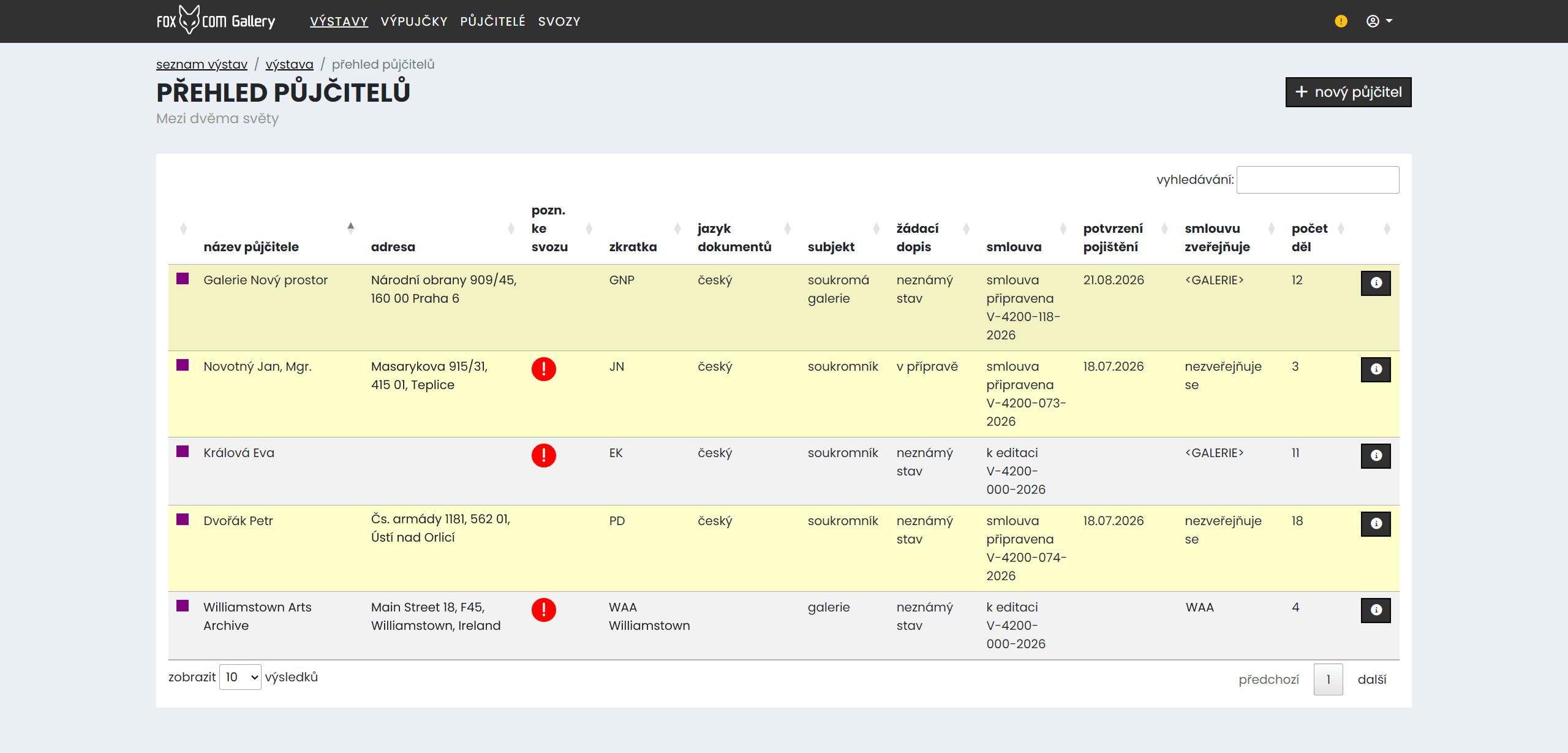Image resolution: width=1568 pixels, height=753 pixels.
Task: Go to výstava breadcrumb link
Action: click(x=289, y=64)
